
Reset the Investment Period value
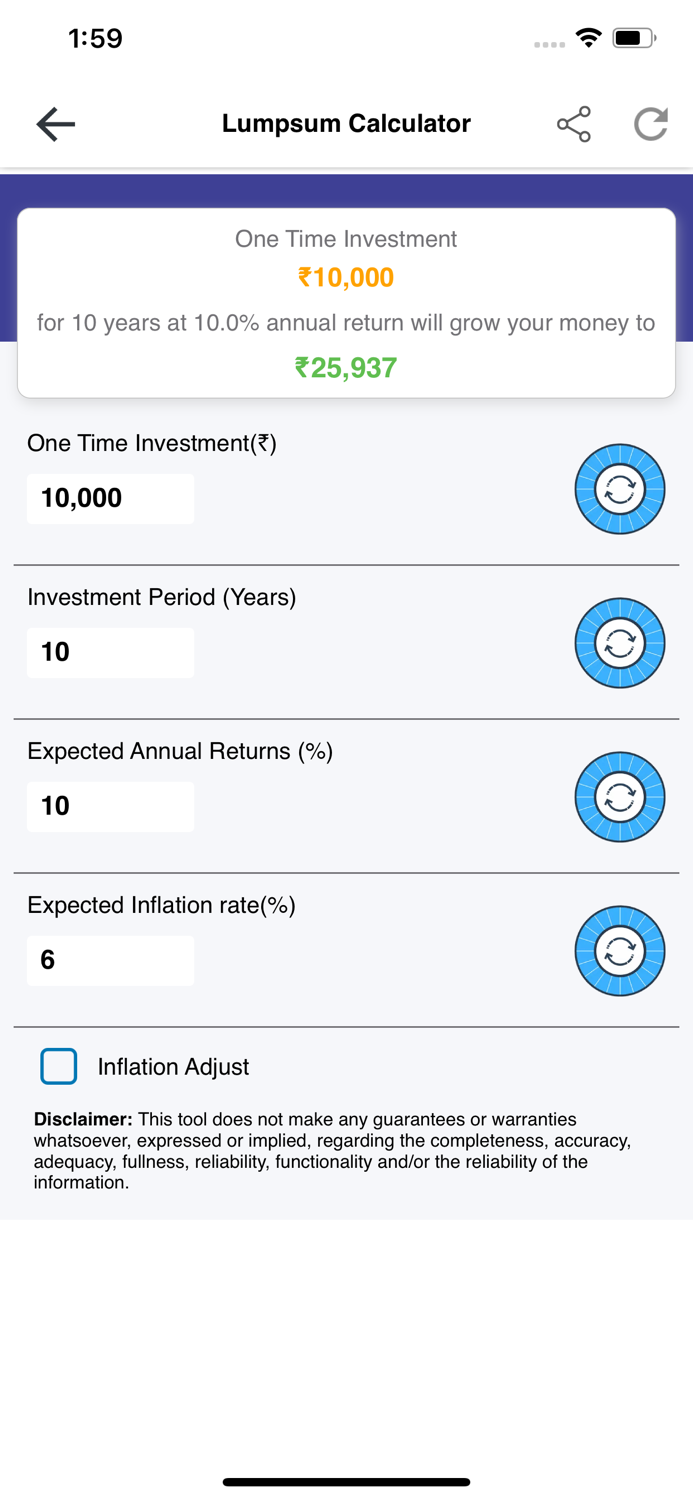pyautogui.click(x=619, y=643)
